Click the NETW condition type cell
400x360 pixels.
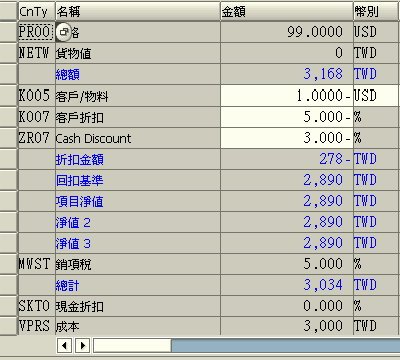[36, 53]
